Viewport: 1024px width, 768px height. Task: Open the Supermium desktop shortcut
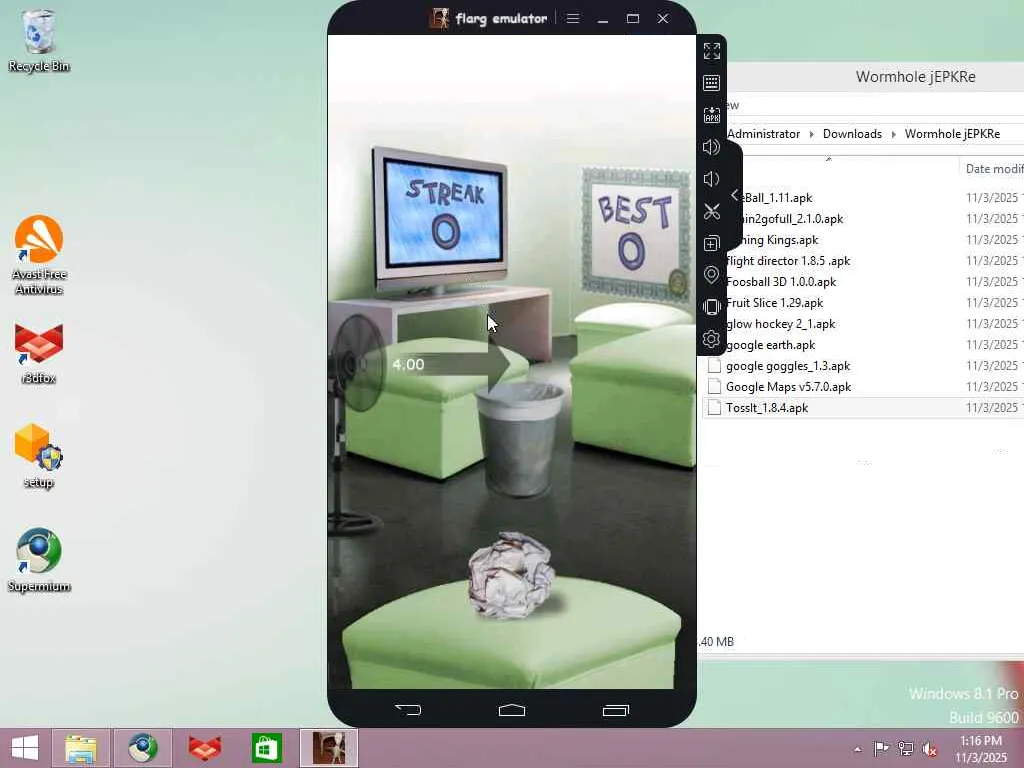(39, 560)
